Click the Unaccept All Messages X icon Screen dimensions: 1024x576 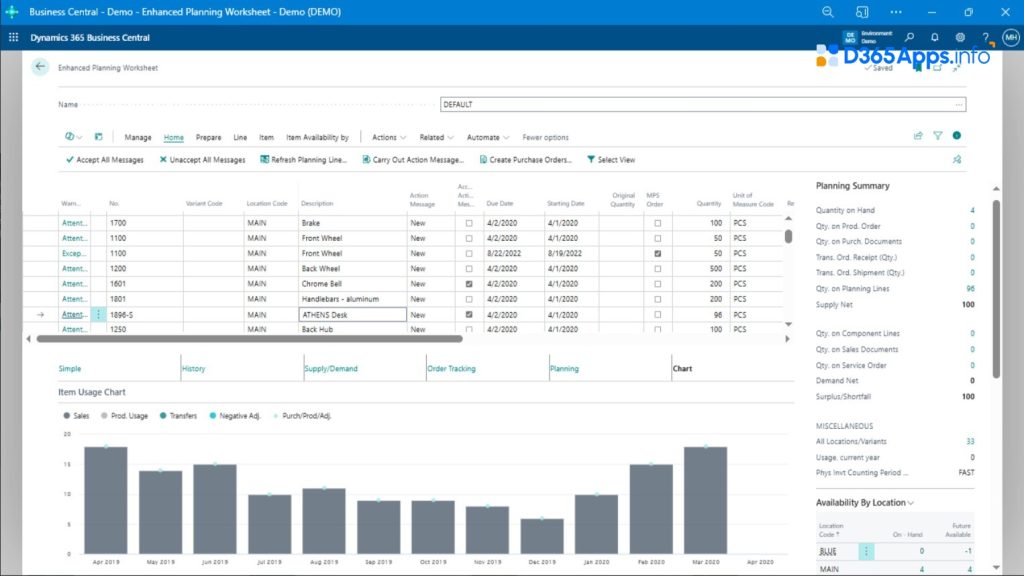pyautogui.click(x=163, y=159)
